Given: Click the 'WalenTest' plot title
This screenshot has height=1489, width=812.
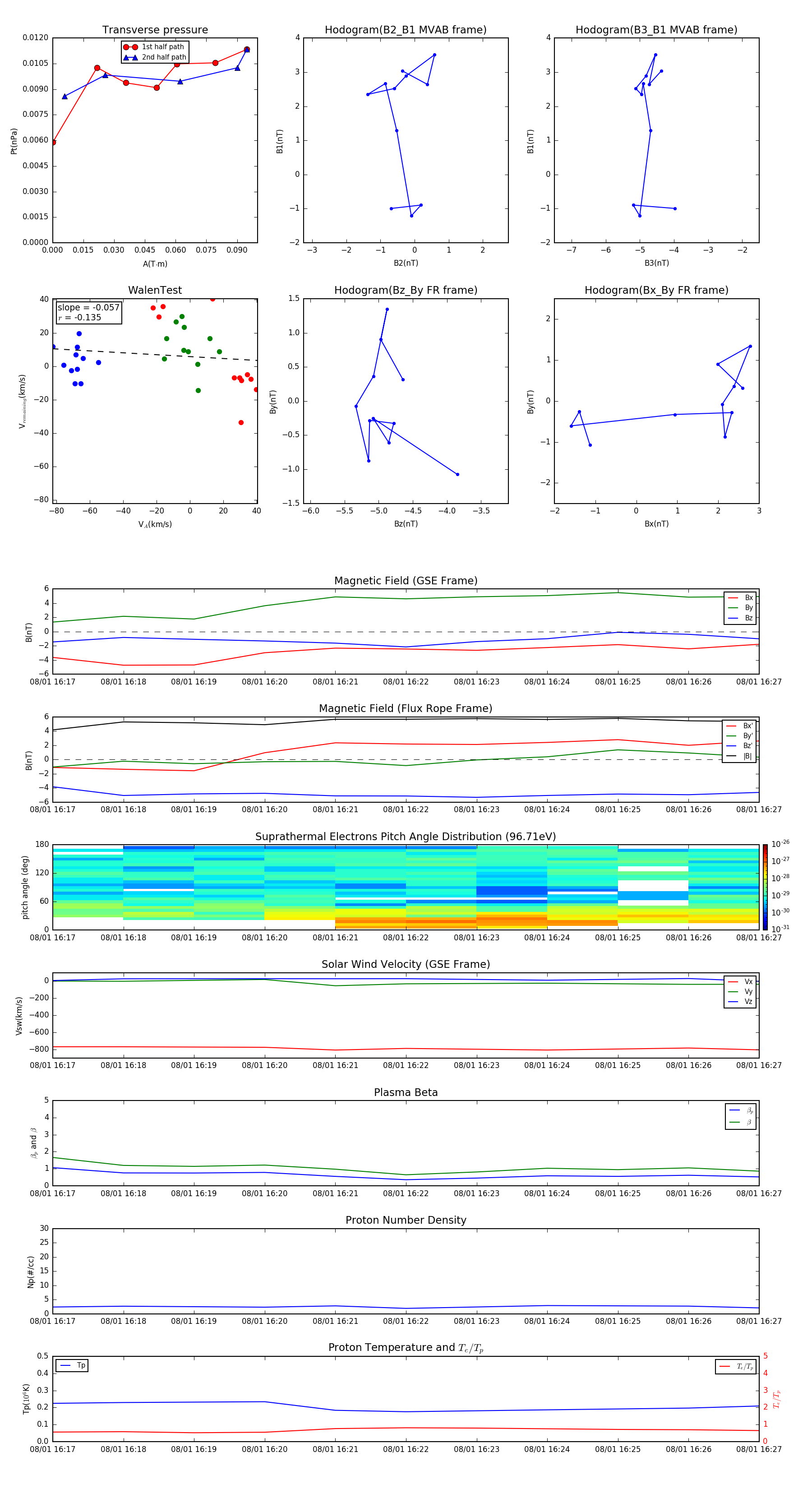Looking at the screenshot, I should click(155, 290).
